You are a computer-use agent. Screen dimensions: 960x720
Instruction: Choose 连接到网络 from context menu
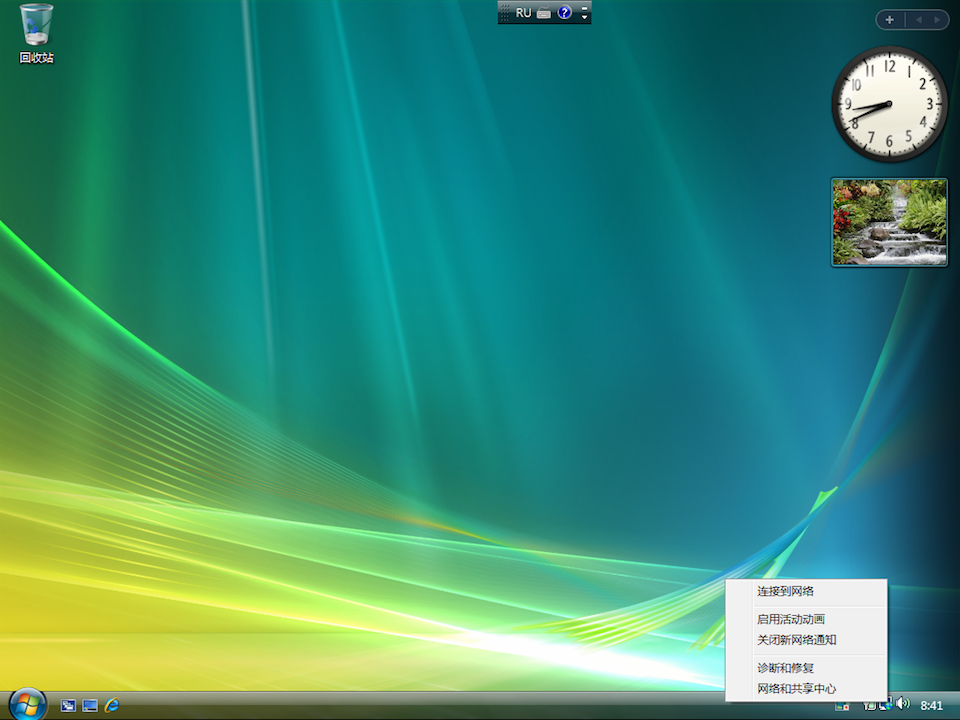[806, 591]
